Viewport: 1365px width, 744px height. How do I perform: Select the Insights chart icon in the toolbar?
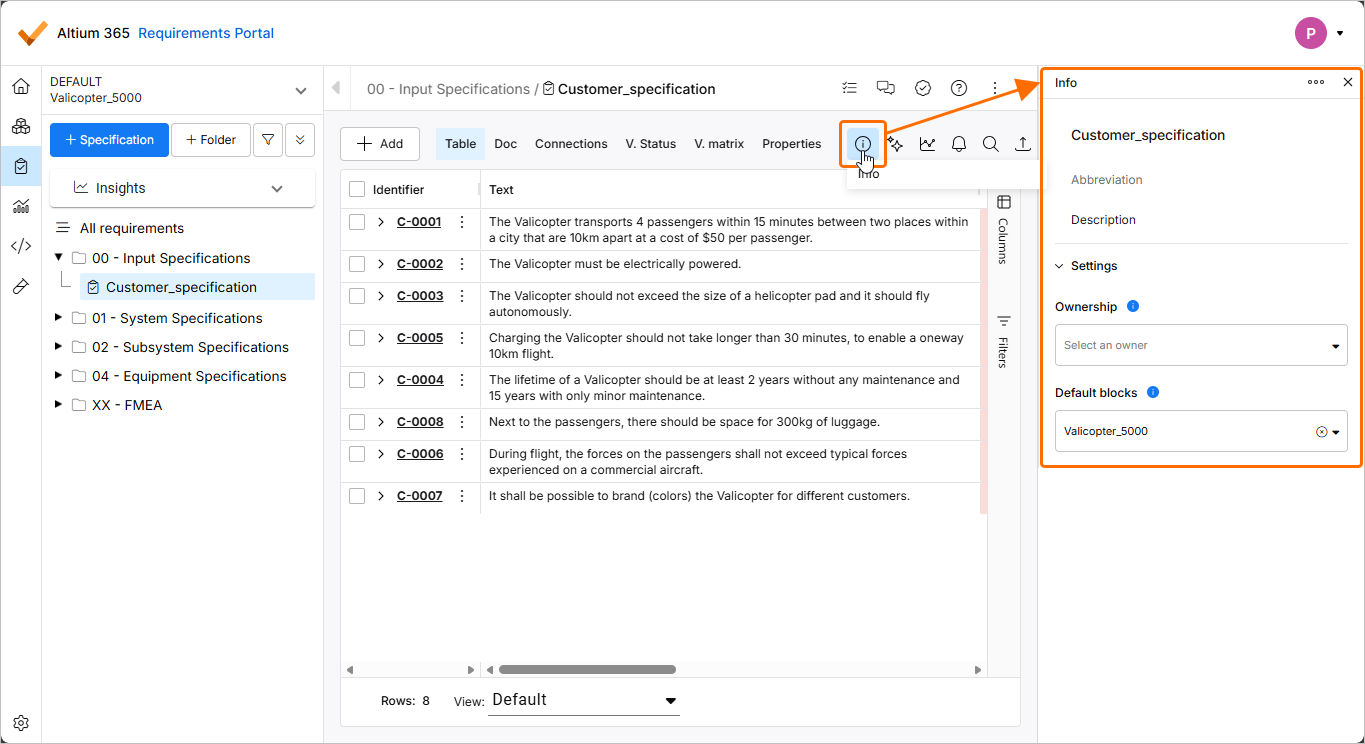(927, 143)
